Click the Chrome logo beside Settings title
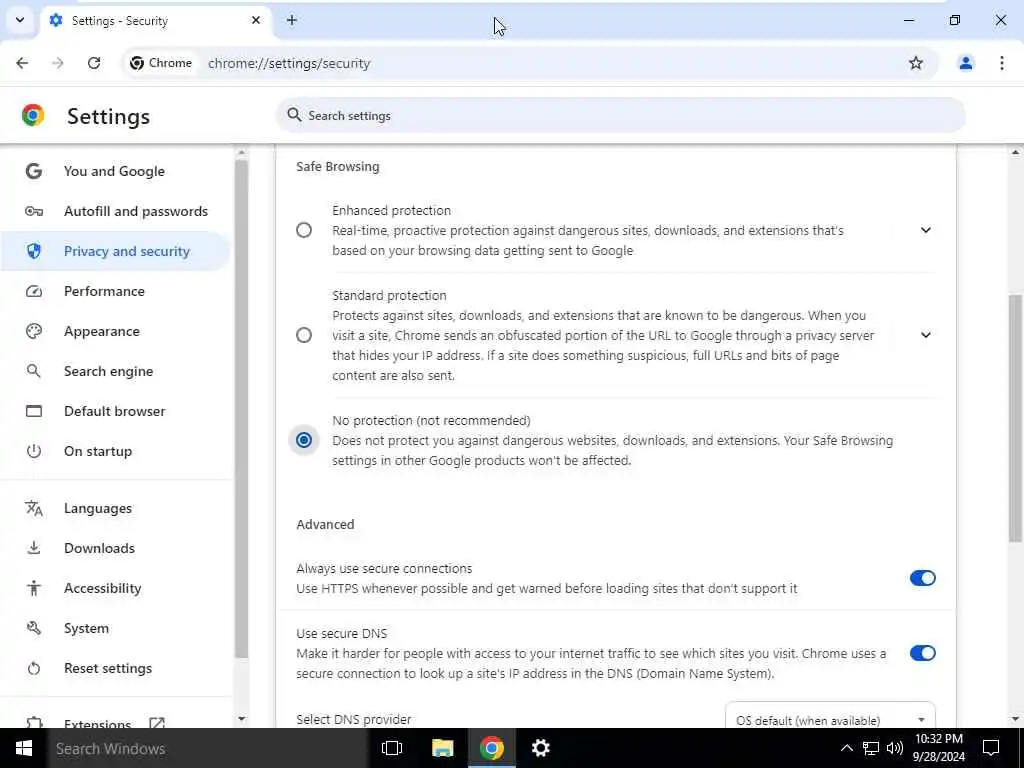This screenshot has height=768, width=1024. [x=33, y=116]
